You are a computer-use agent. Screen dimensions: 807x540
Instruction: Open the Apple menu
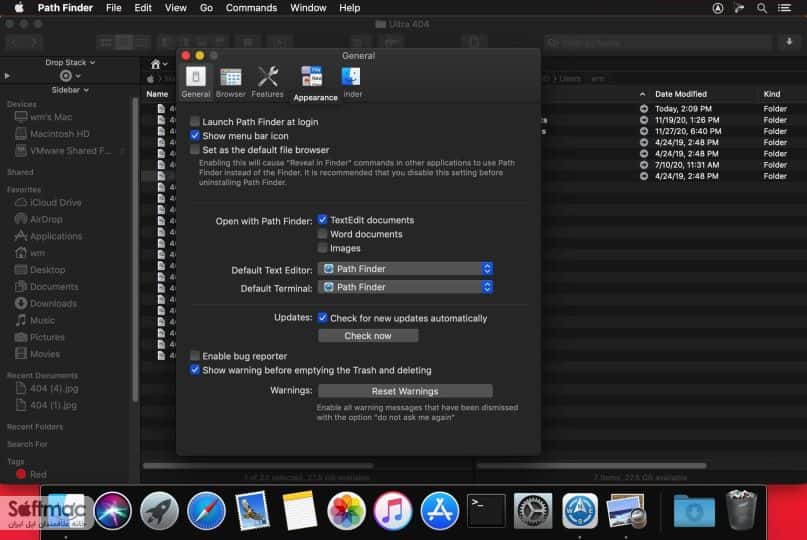(x=19, y=8)
